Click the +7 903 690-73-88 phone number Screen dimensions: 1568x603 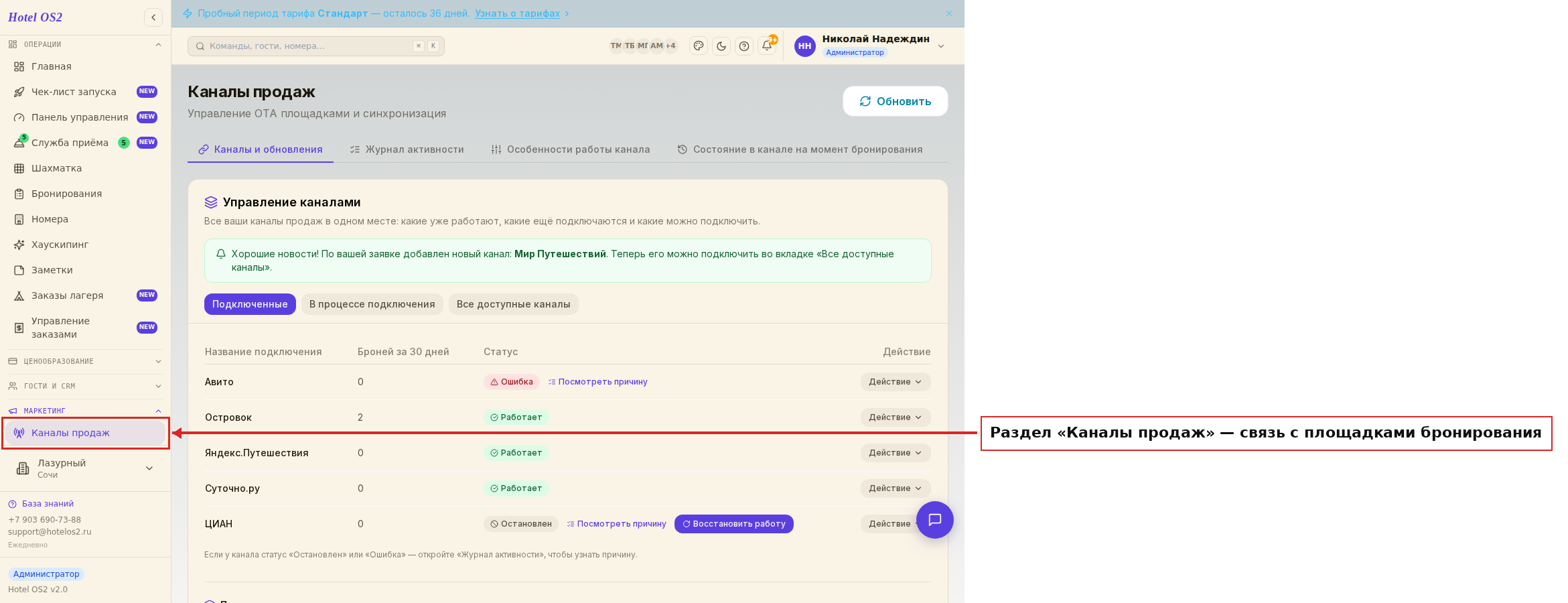[44, 520]
